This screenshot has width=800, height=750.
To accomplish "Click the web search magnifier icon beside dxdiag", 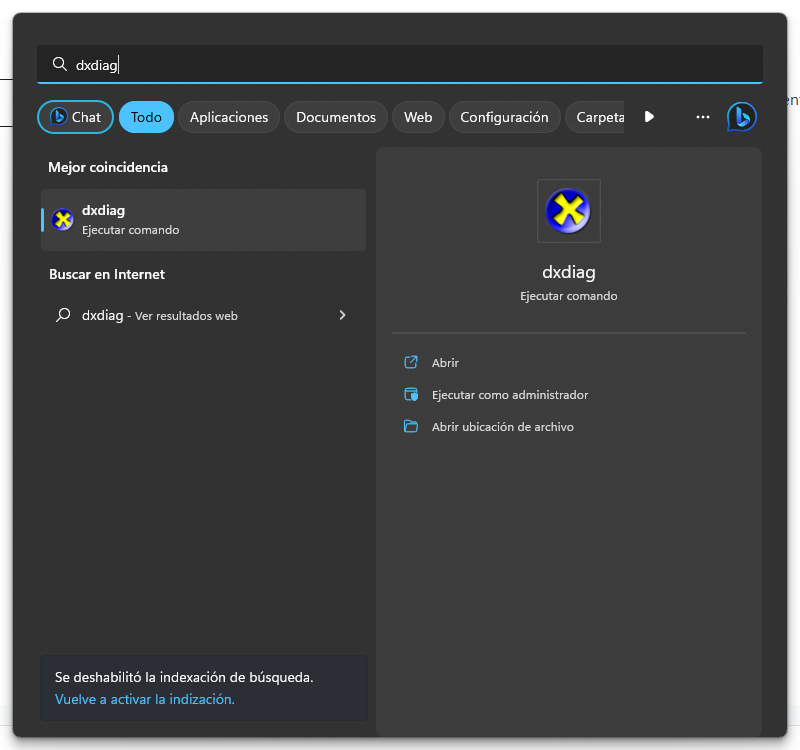I will click(63, 315).
